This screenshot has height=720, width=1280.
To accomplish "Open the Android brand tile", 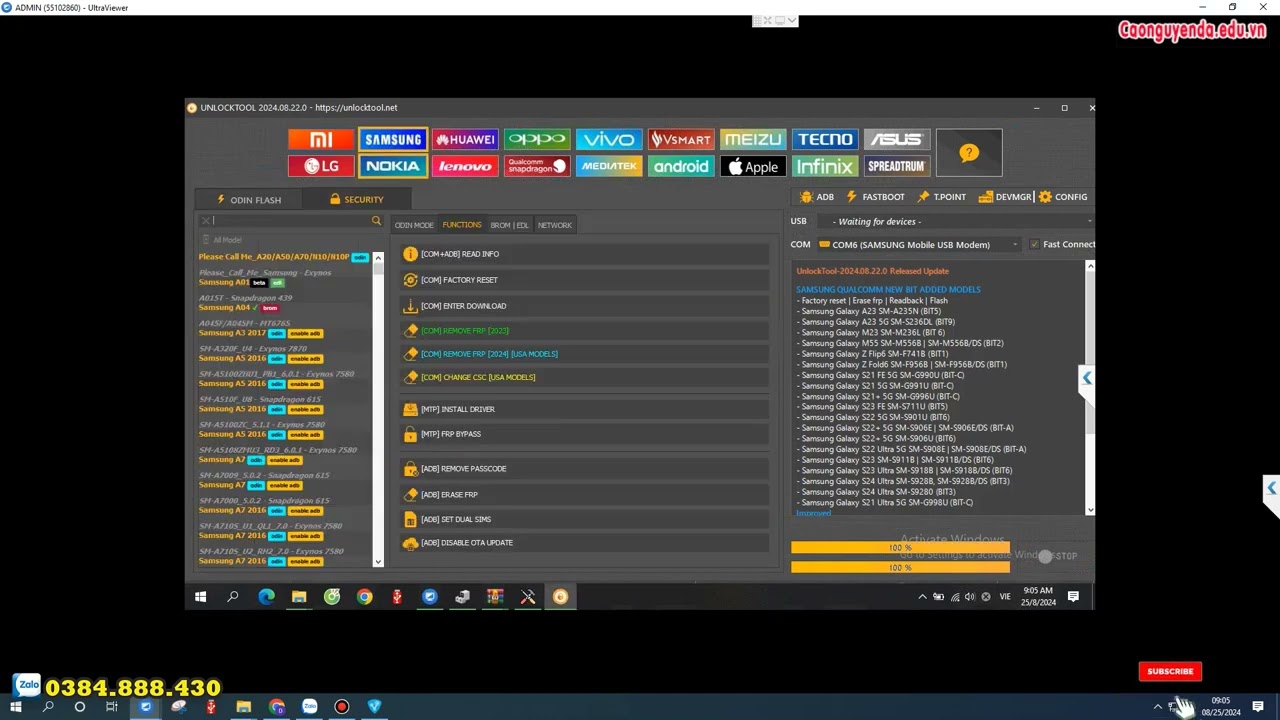I will click(681, 167).
